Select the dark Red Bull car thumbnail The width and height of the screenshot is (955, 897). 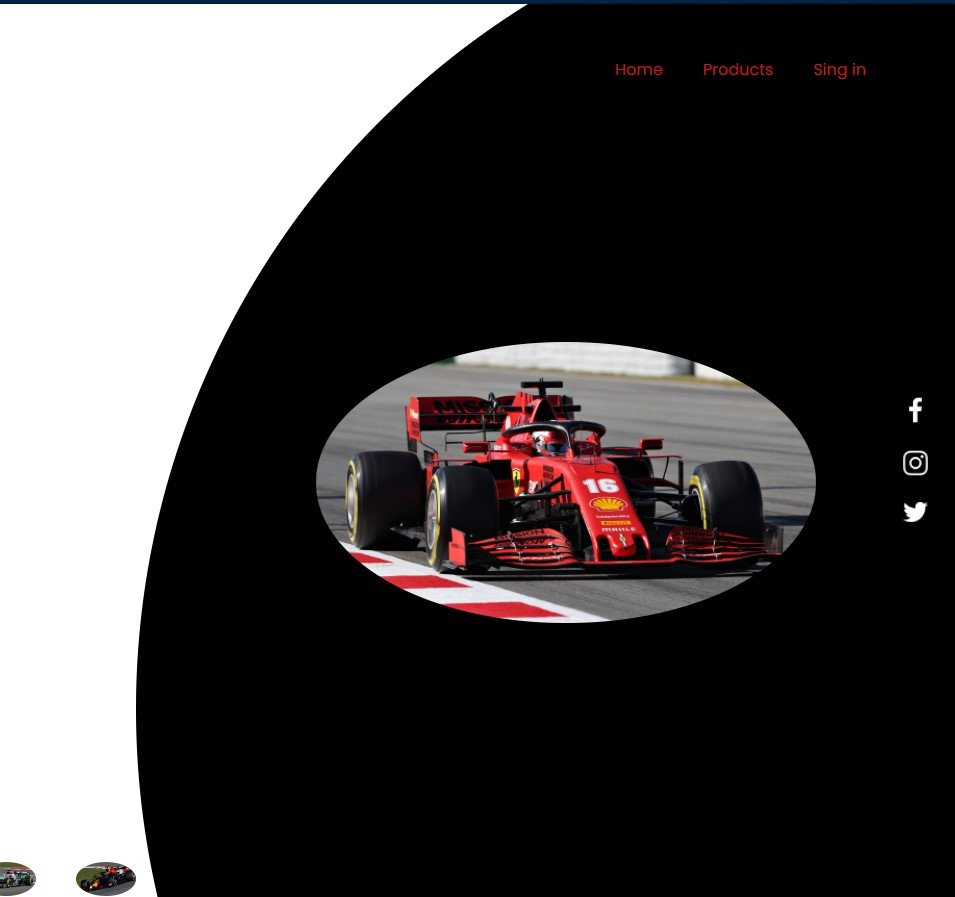106,878
